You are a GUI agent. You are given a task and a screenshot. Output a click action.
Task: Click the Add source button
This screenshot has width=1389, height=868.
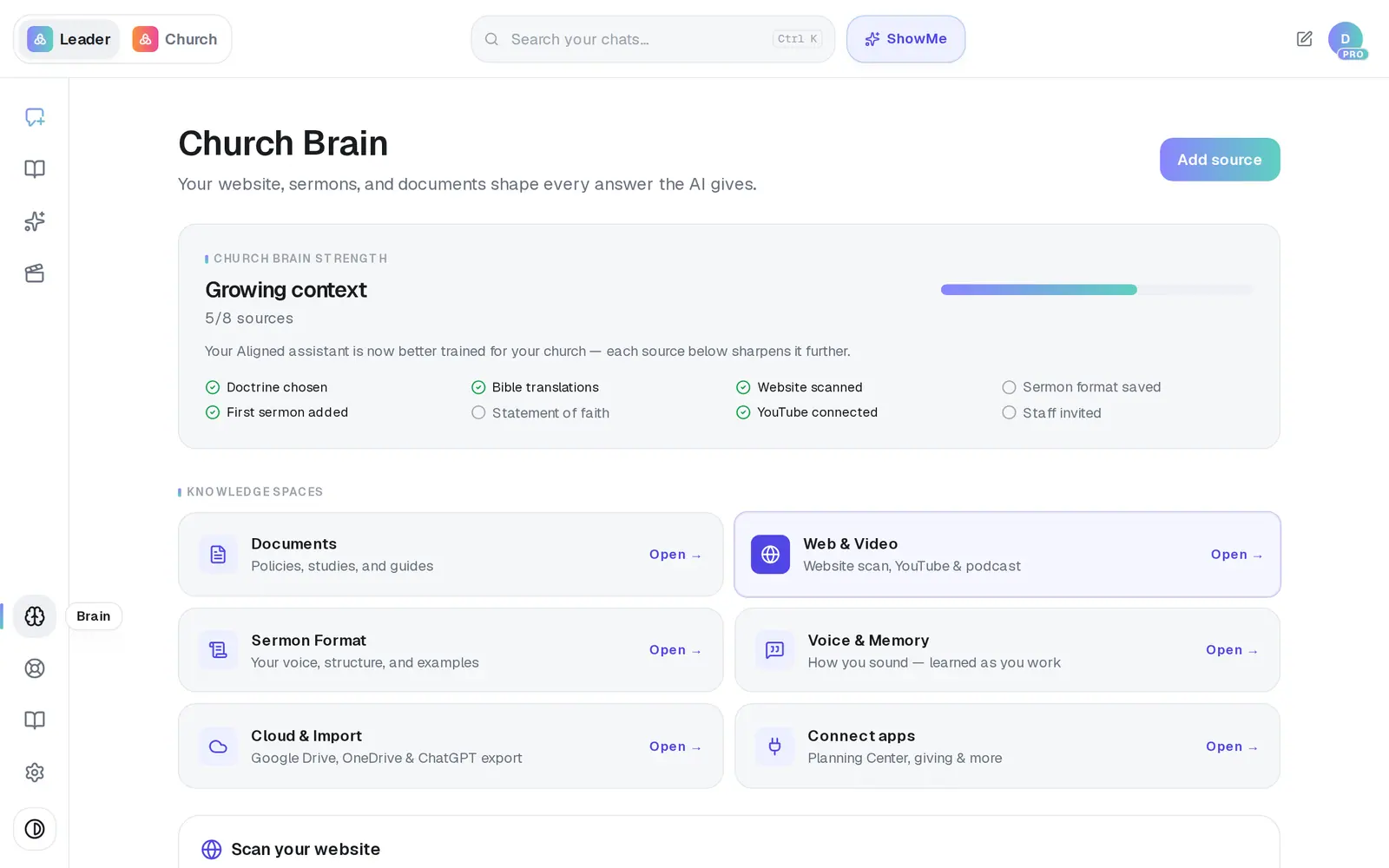[x=1220, y=160]
